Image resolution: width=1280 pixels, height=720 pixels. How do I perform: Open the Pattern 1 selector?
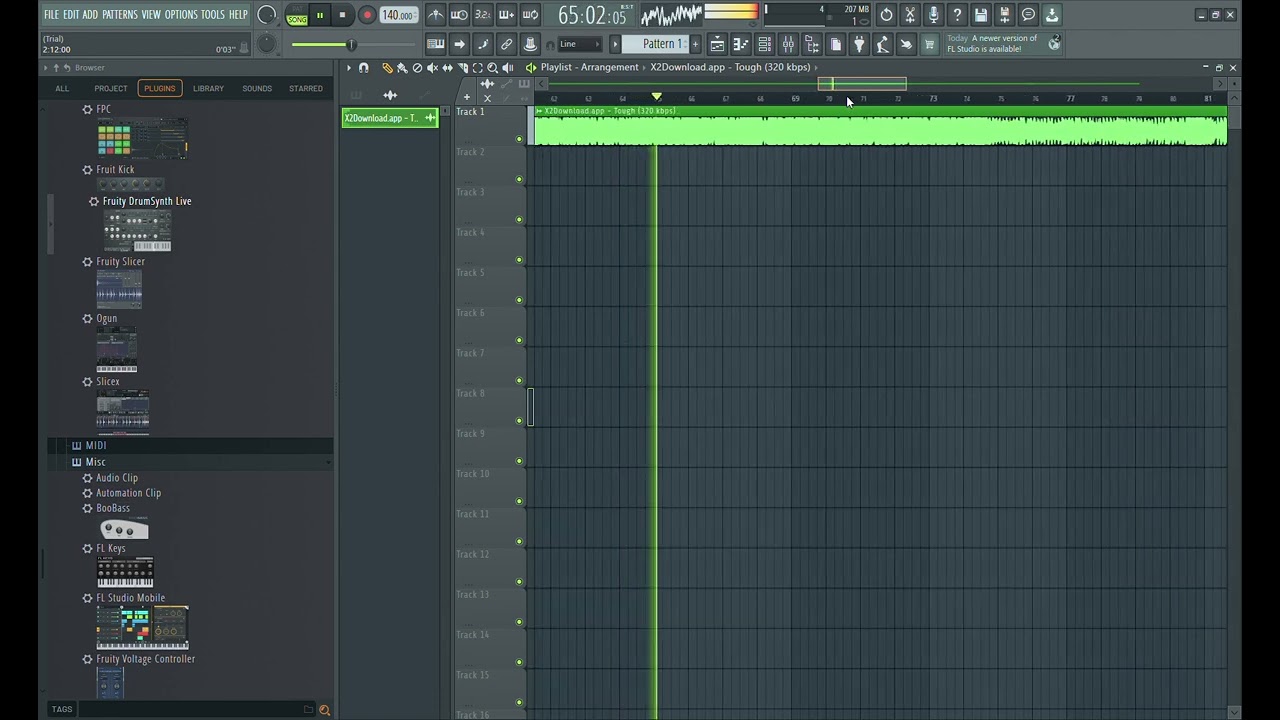pos(653,44)
